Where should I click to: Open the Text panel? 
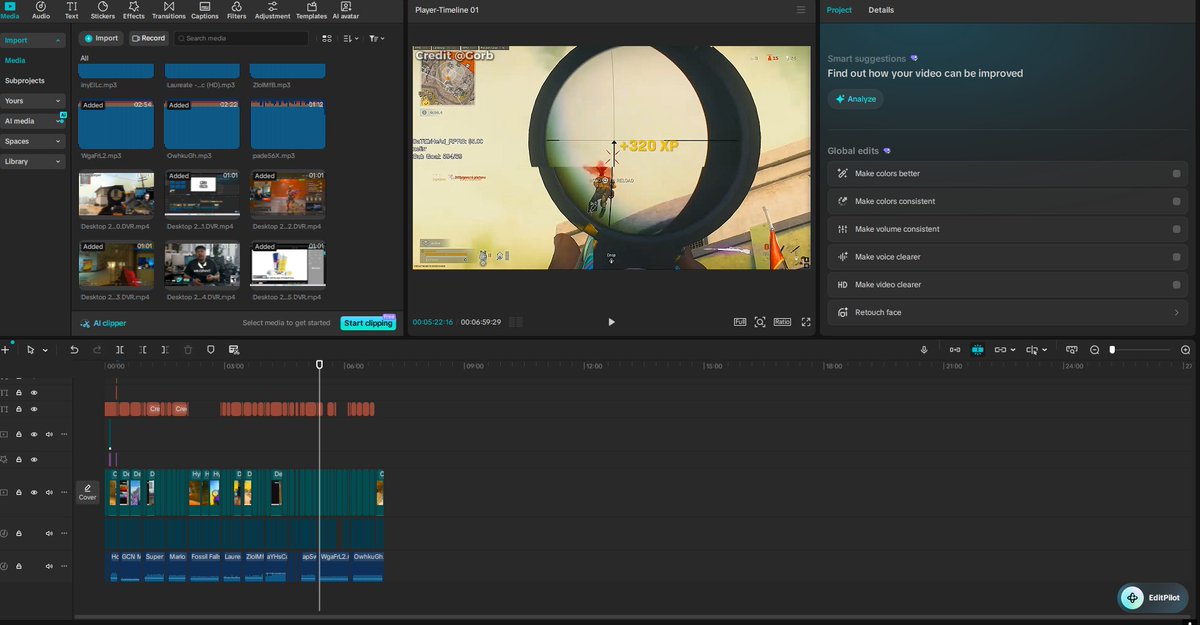(72, 10)
